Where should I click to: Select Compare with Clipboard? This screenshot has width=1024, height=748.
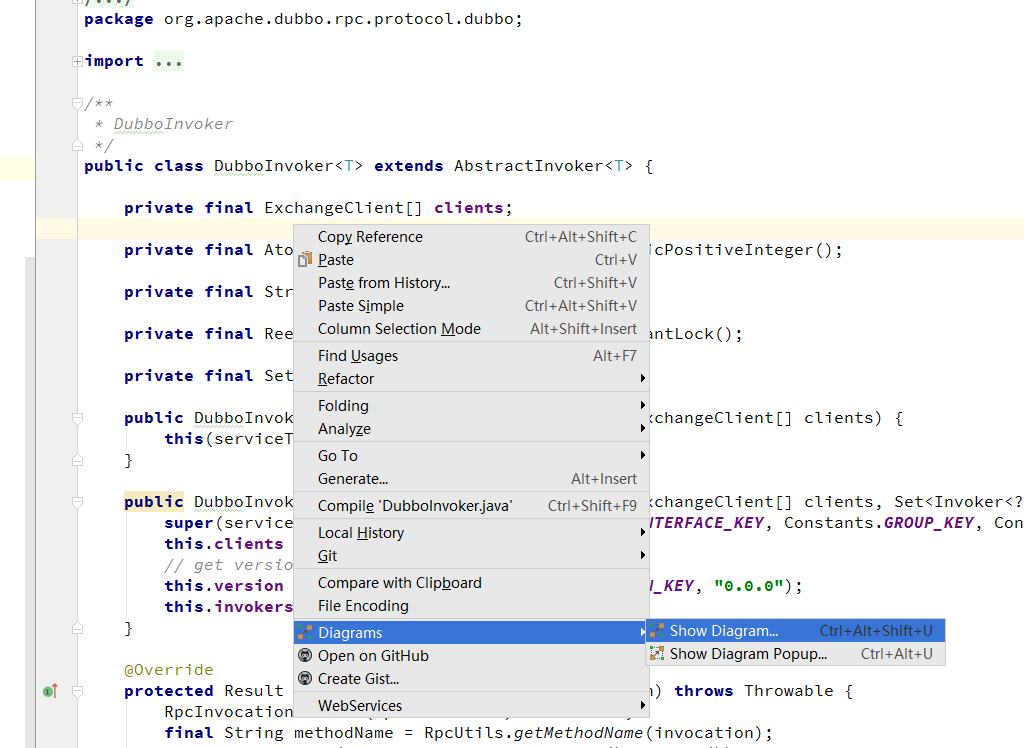pos(471,583)
